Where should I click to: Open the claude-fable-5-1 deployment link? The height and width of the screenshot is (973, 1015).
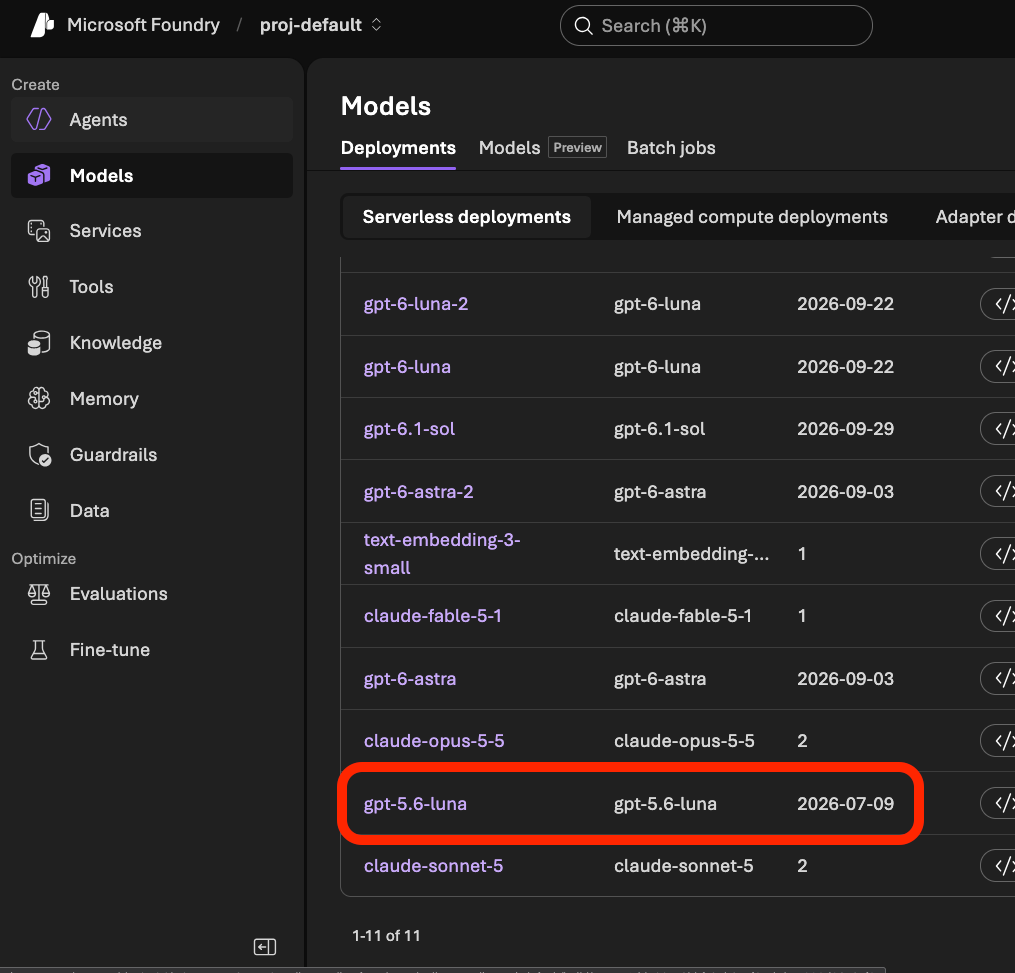click(x=432, y=616)
